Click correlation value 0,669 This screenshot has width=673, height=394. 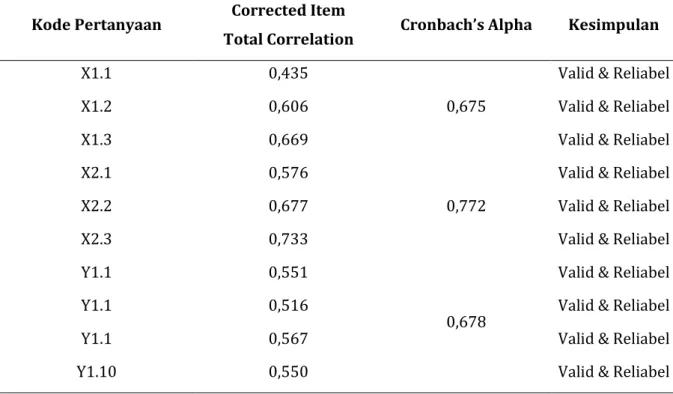click(288, 140)
